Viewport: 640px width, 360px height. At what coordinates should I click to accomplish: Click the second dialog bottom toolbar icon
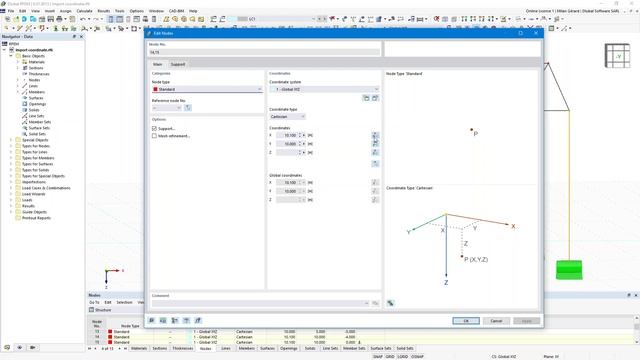coord(163,320)
